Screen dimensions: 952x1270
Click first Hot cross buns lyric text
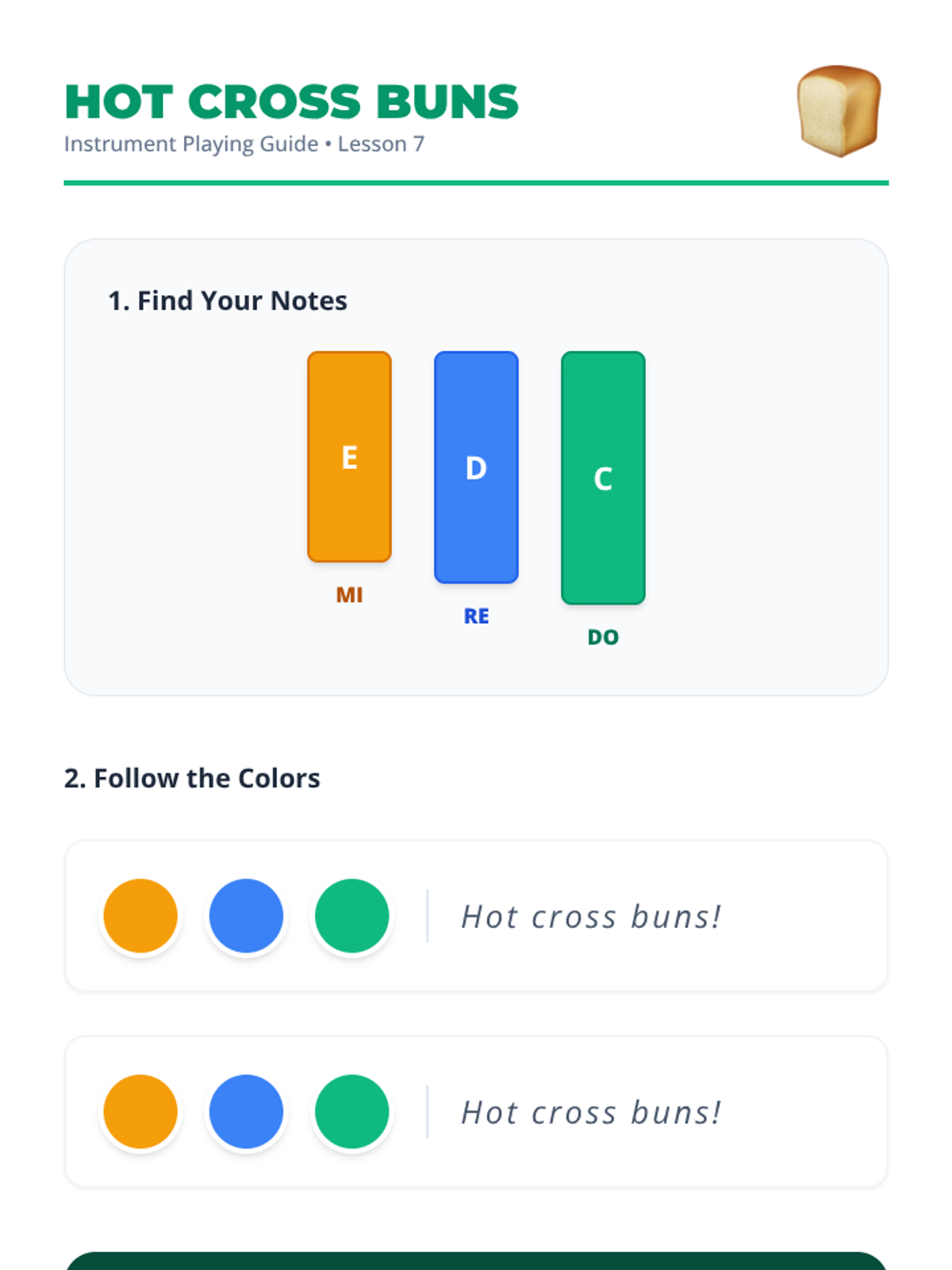(591, 917)
